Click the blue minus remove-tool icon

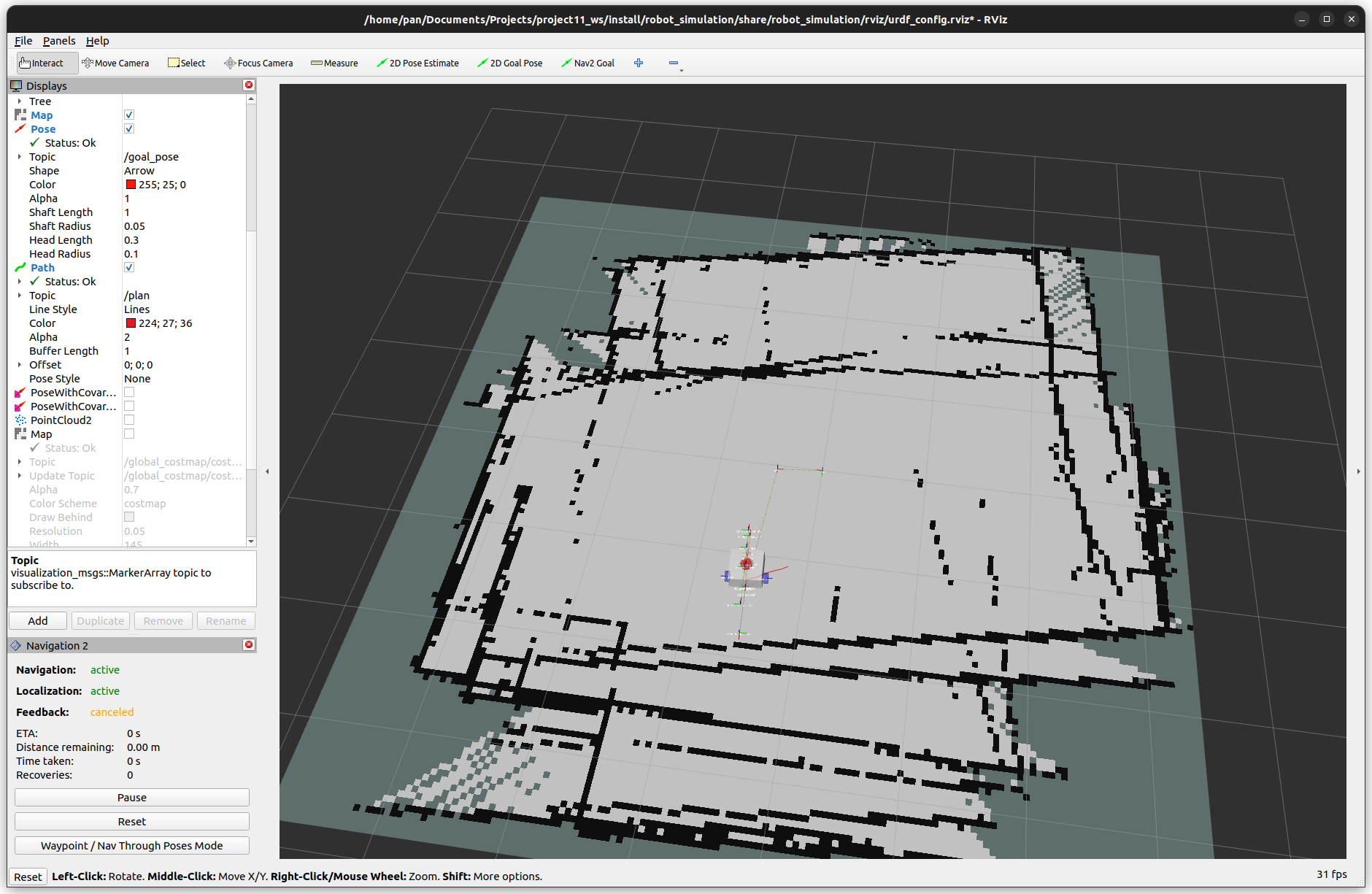click(x=674, y=63)
